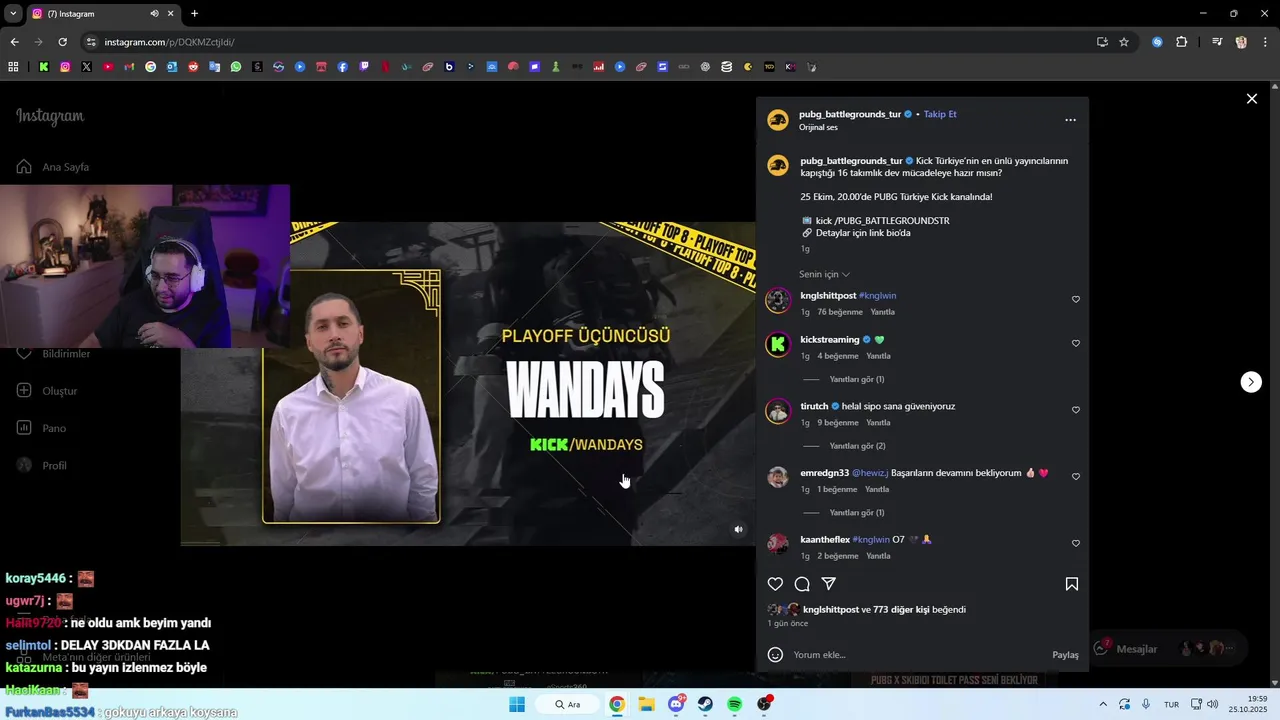1280x720 pixels.
Task: Like emredgn33's comment heart
Action: 1076,477
